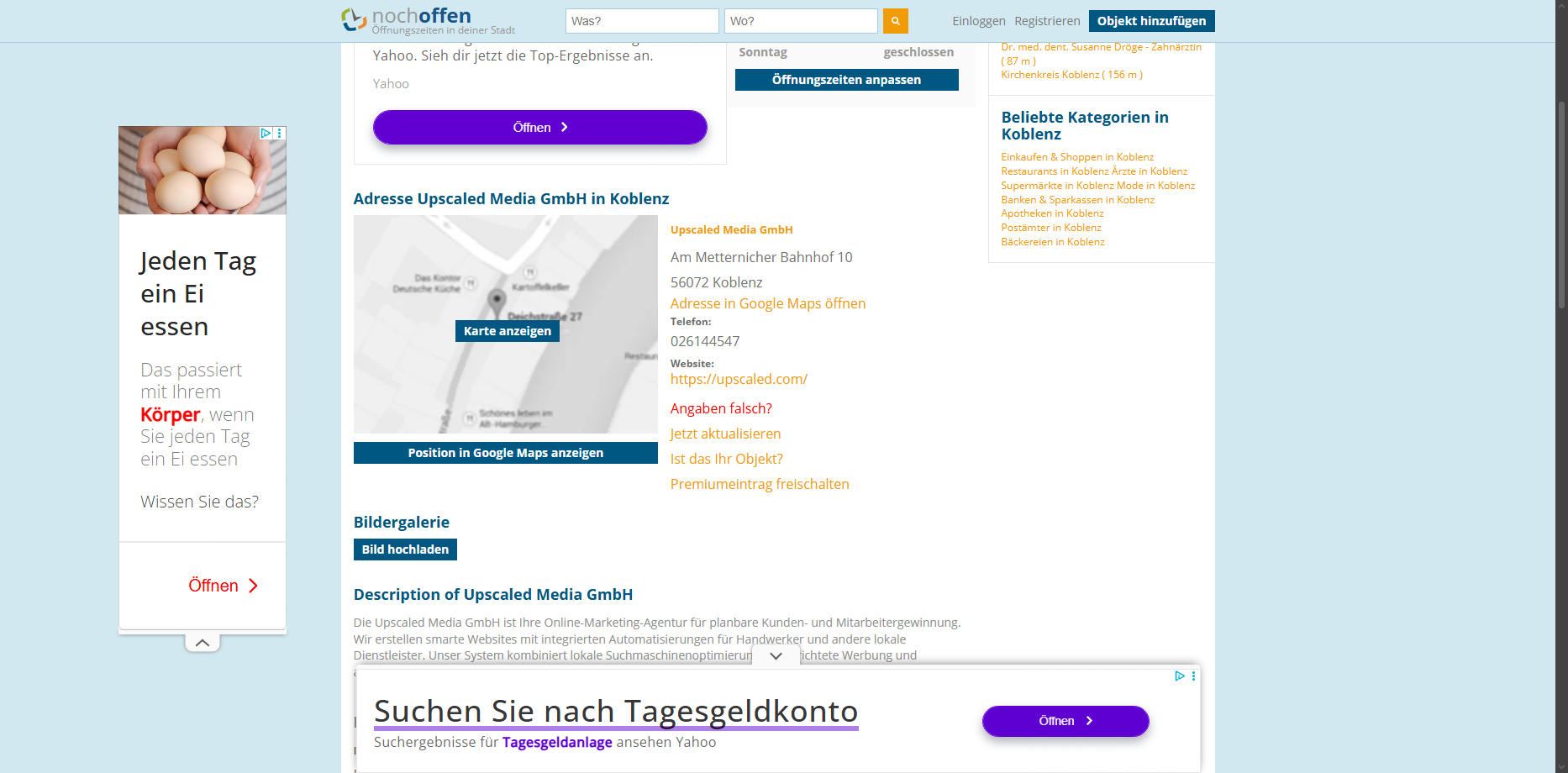Click Premiumeintrag freischalten link
The image size is (1568, 773).
point(760,484)
